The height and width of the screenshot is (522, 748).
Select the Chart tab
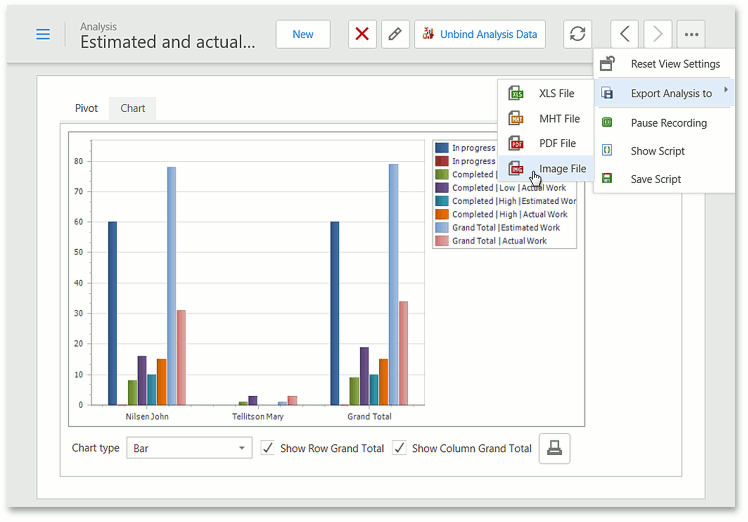click(x=133, y=108)
